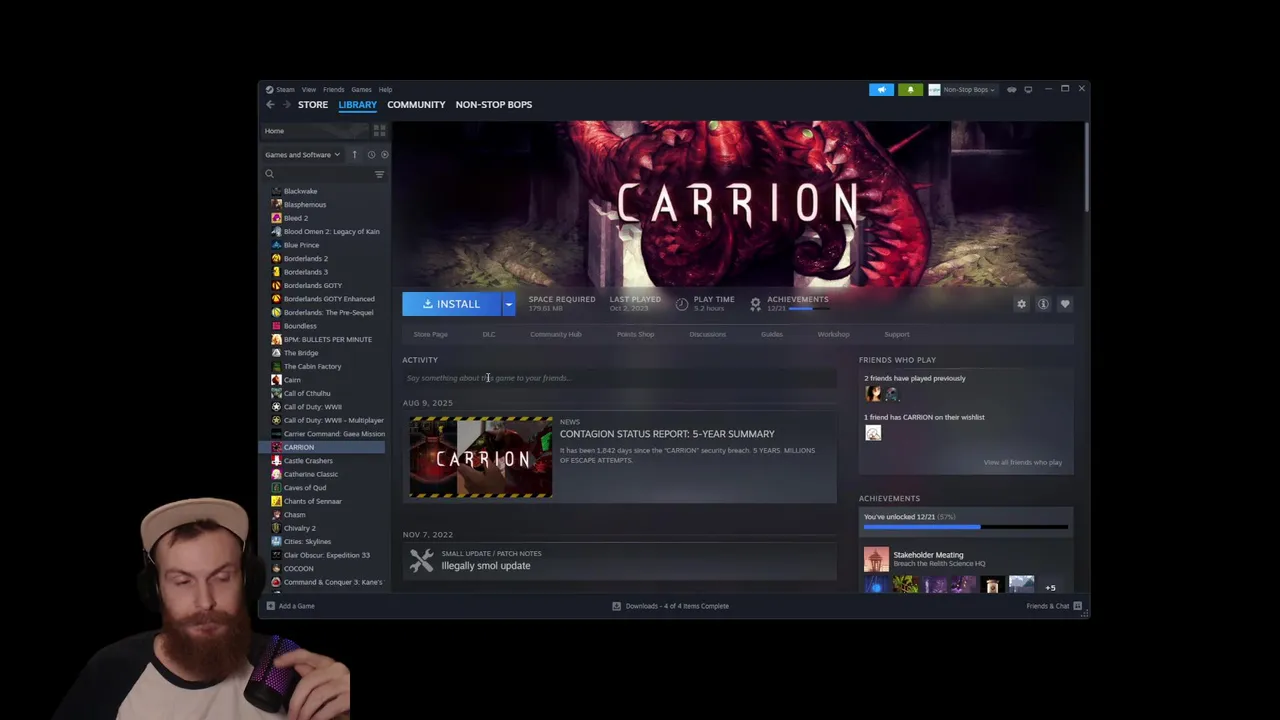This screenshot has height=720, width=1280.
Task: Open the View menu
Action: [309, 90]
